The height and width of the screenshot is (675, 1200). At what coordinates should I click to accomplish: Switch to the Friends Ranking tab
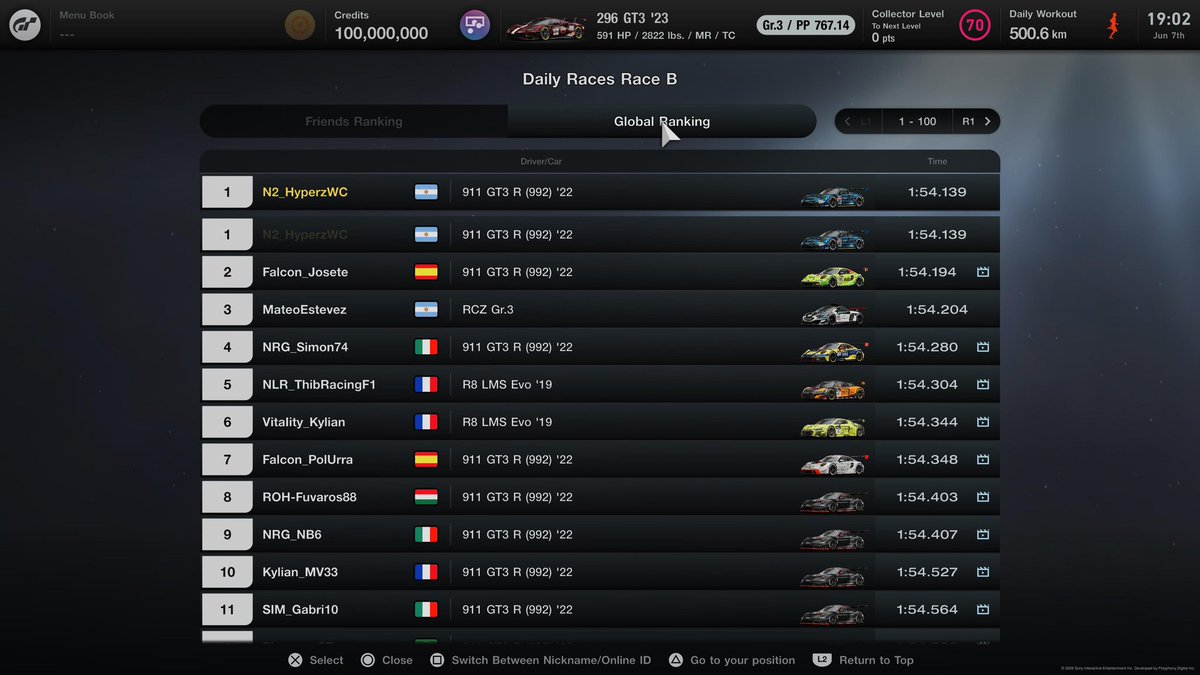coord(354,121)
